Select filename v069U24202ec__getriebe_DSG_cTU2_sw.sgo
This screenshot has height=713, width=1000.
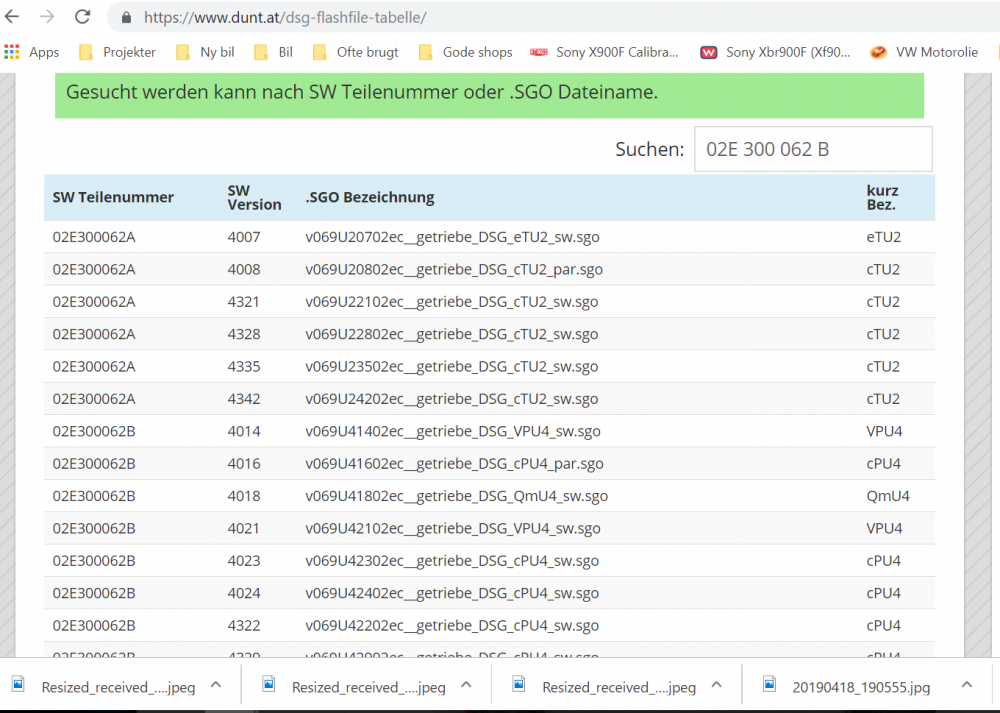click(x=452, y=399)
